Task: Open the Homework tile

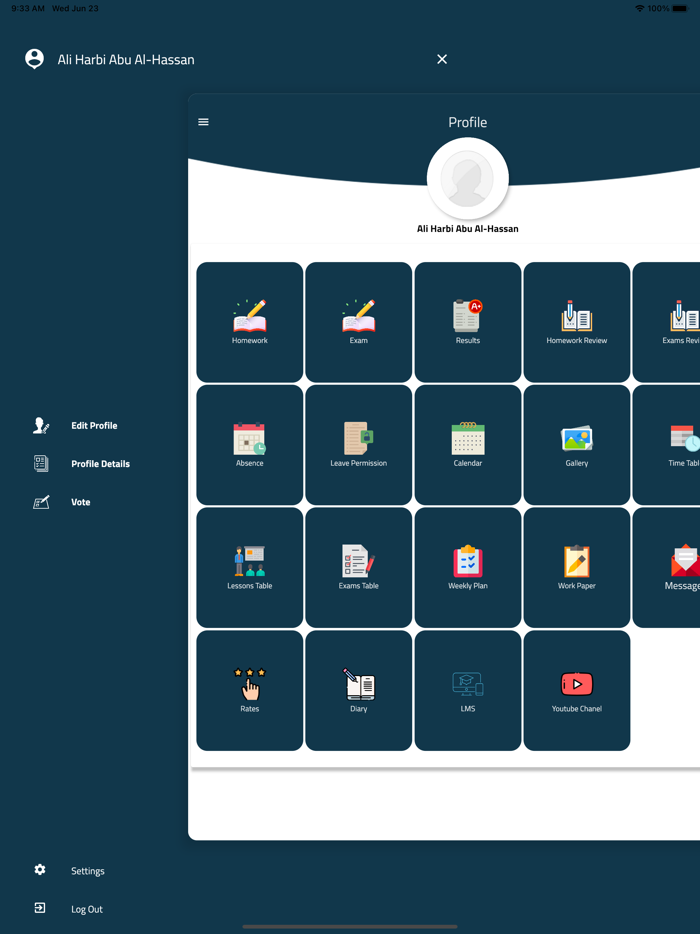Action: [249, 322]
